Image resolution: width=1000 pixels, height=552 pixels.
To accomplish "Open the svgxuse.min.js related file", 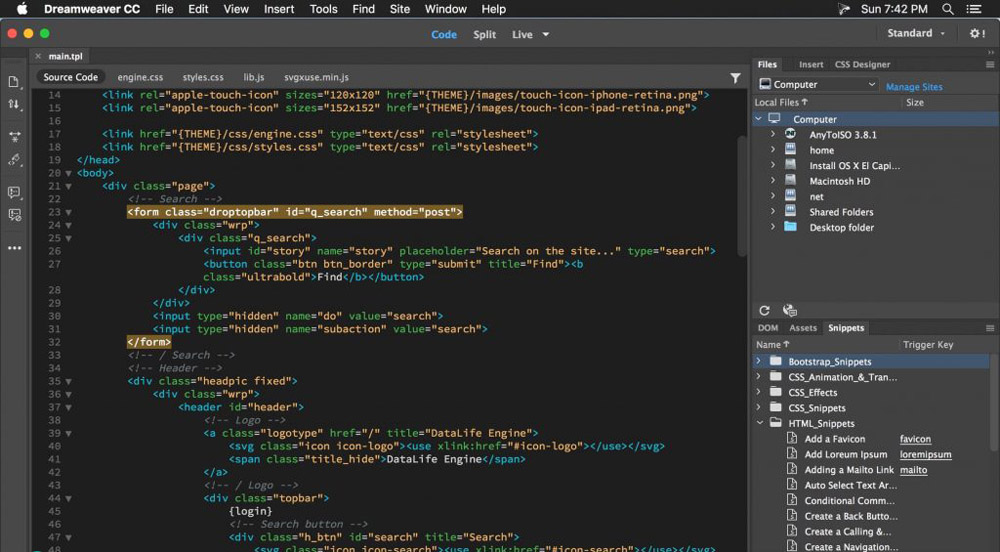I will click(316, 77).
